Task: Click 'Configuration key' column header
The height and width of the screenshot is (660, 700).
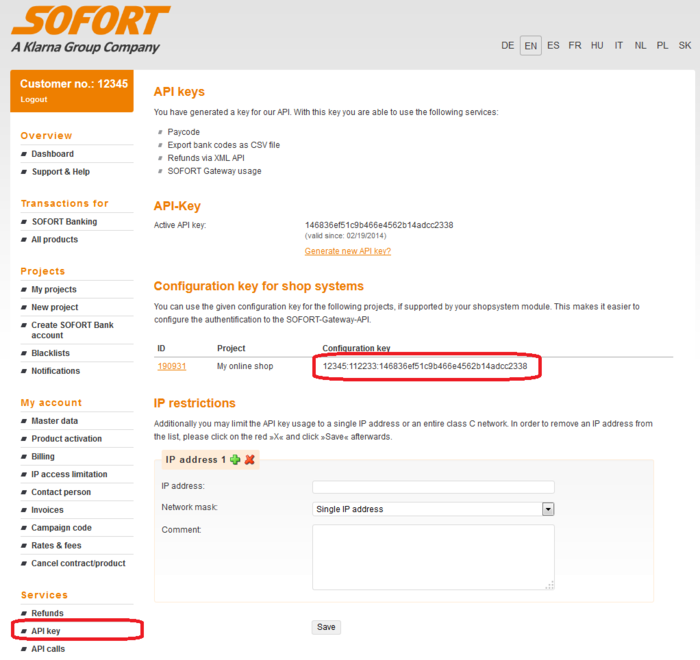Action: [x=356, y=348]
